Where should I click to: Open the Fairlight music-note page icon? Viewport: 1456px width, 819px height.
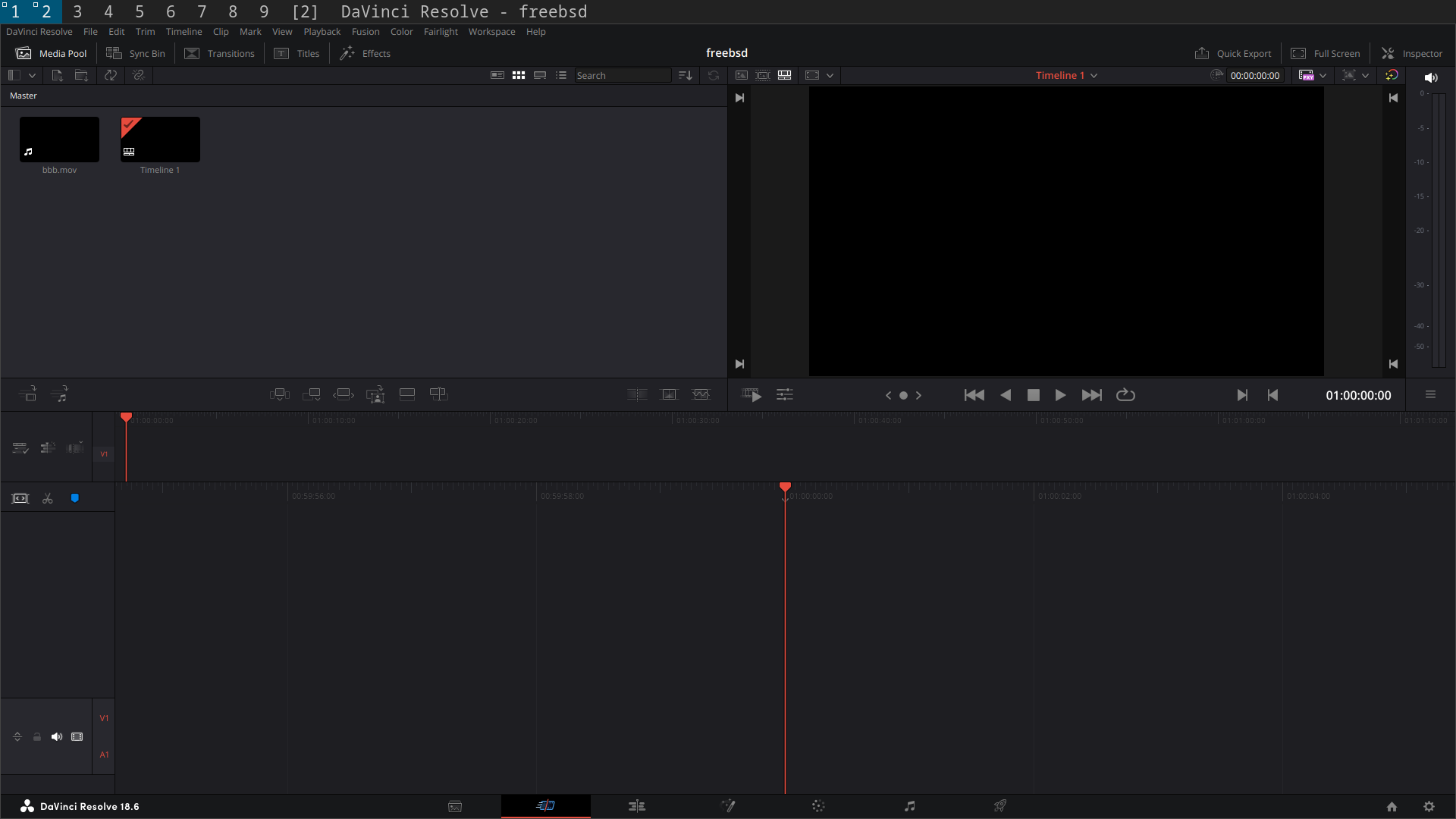[910, 806]
